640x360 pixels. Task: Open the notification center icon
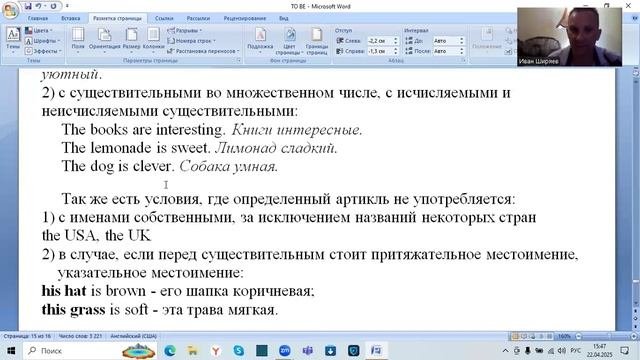[624, 351]
